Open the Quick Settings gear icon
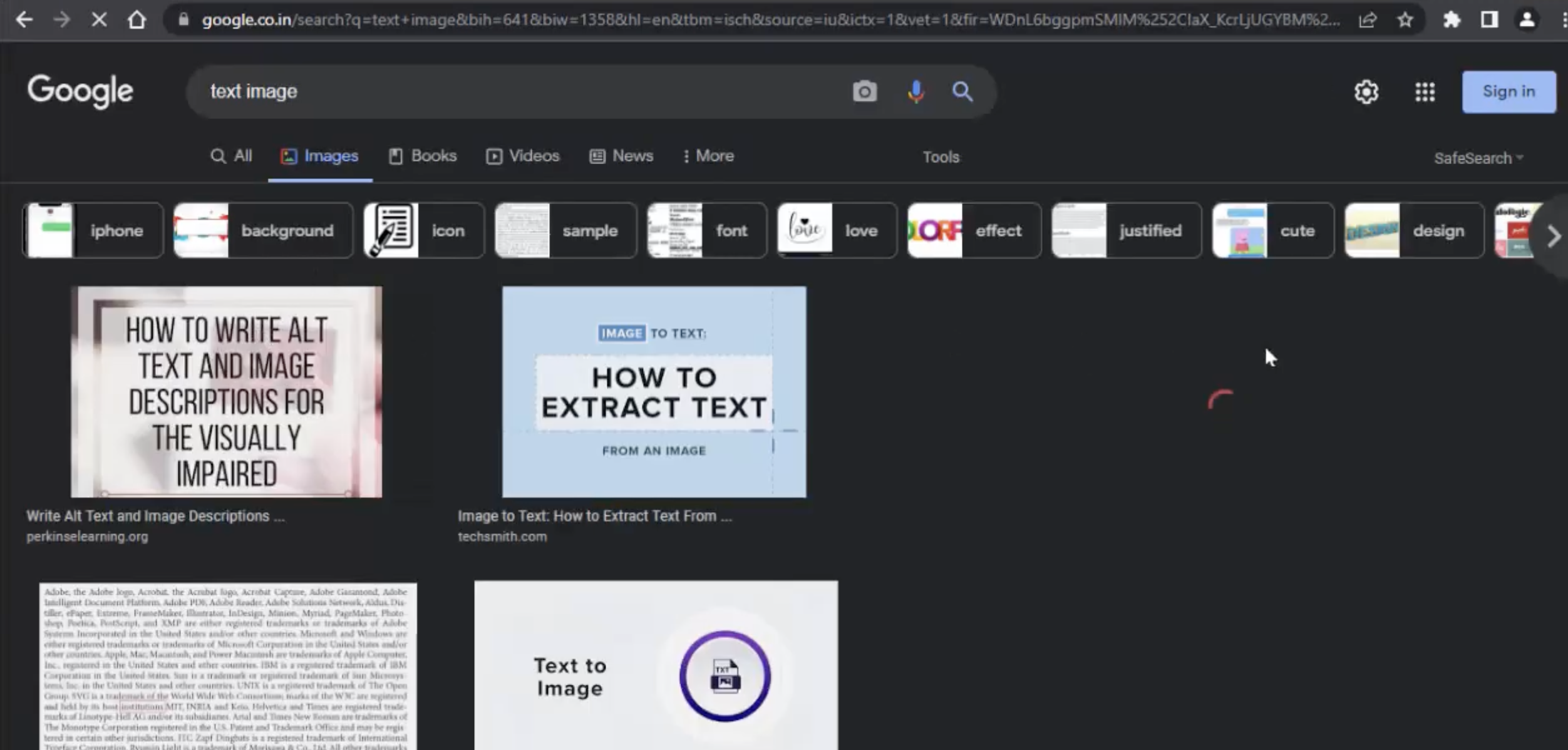Screen dimensions: 1568x750 point(1366,92)
